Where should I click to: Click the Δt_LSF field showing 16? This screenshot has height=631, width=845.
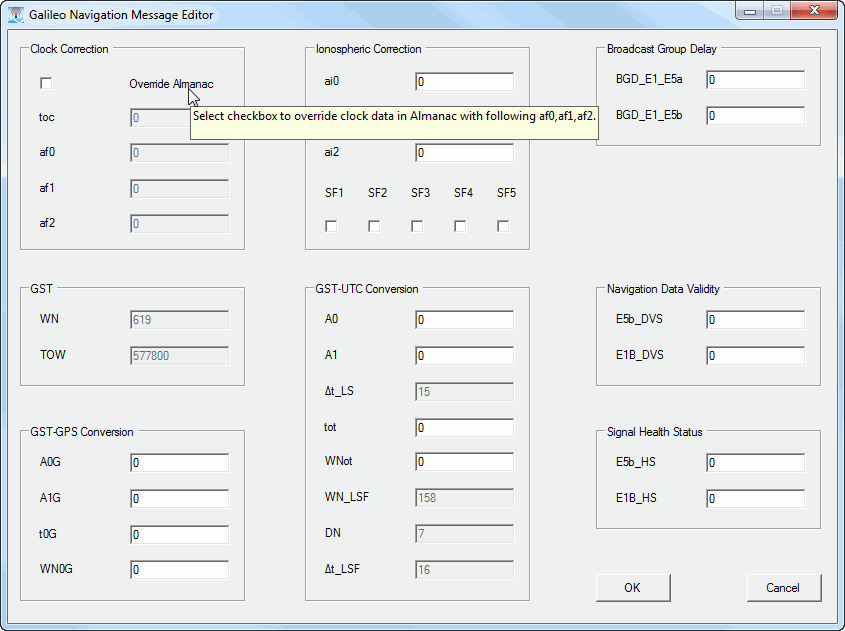point(465,570)
